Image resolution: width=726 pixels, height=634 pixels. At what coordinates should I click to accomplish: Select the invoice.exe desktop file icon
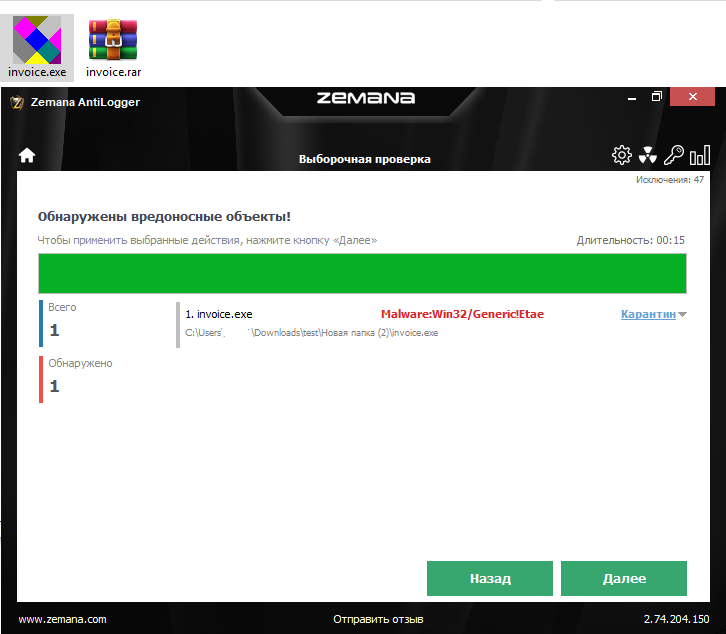pos(37,47)
